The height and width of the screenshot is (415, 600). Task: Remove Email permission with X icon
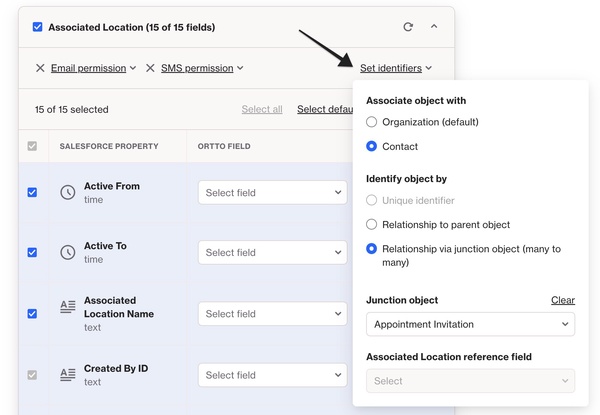coord(40,68)
